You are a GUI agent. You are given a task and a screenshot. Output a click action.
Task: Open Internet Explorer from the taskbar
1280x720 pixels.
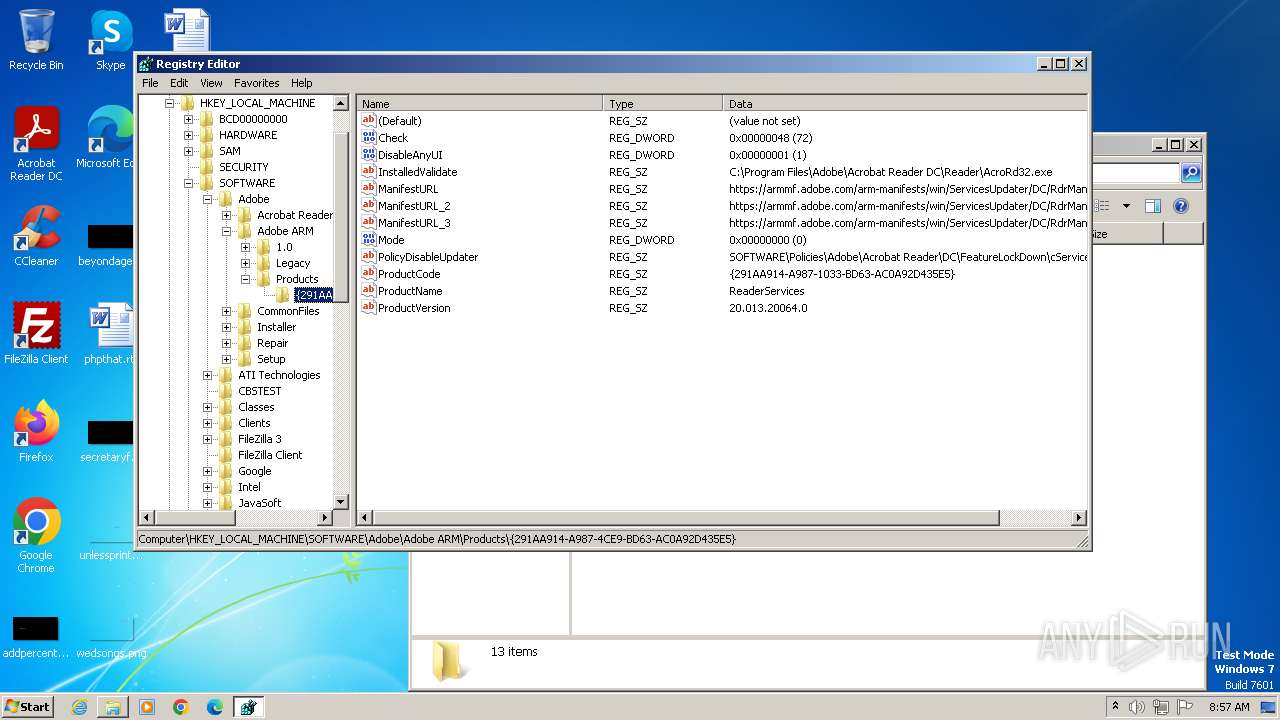[x=79, y=707]
